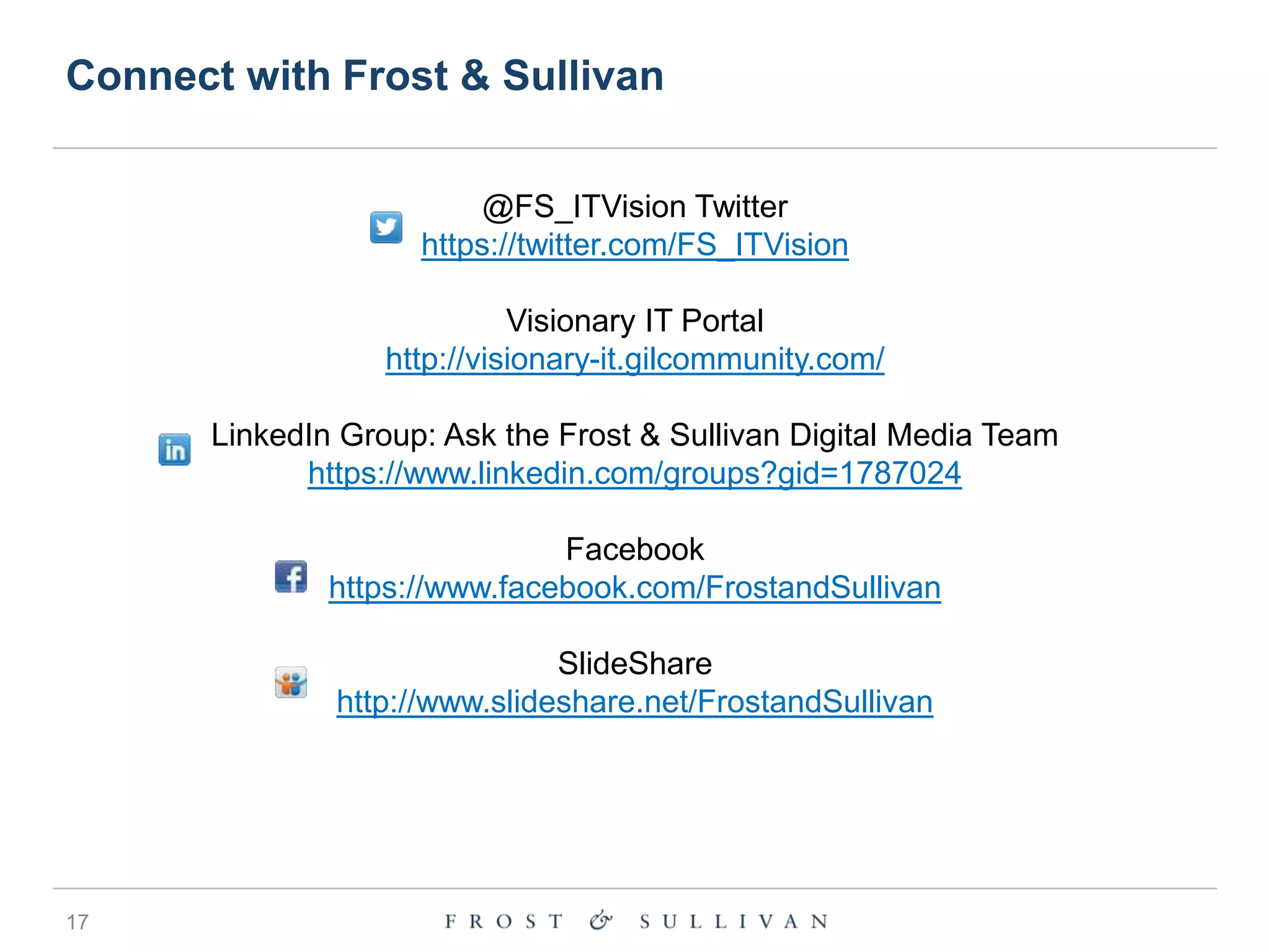Click the Twitter bird icon
Image resolution: width=1270 pixels, height=952 pixels.
coord(386,227)
